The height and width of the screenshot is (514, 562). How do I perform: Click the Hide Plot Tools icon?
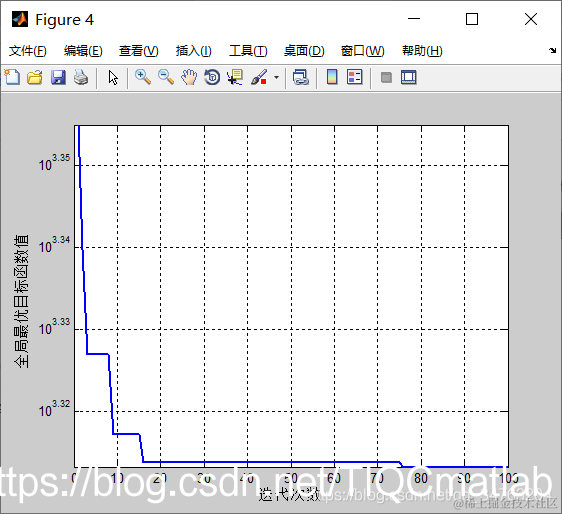386,77
